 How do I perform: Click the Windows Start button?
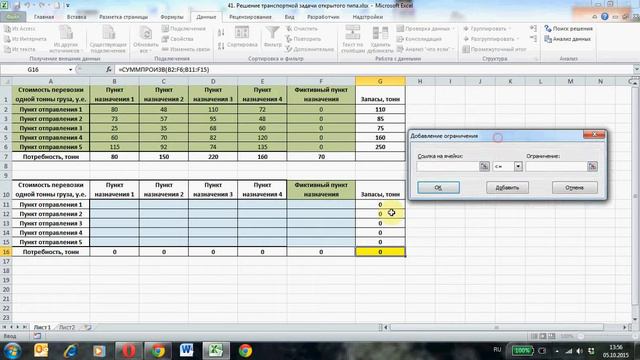click(12, 351)
